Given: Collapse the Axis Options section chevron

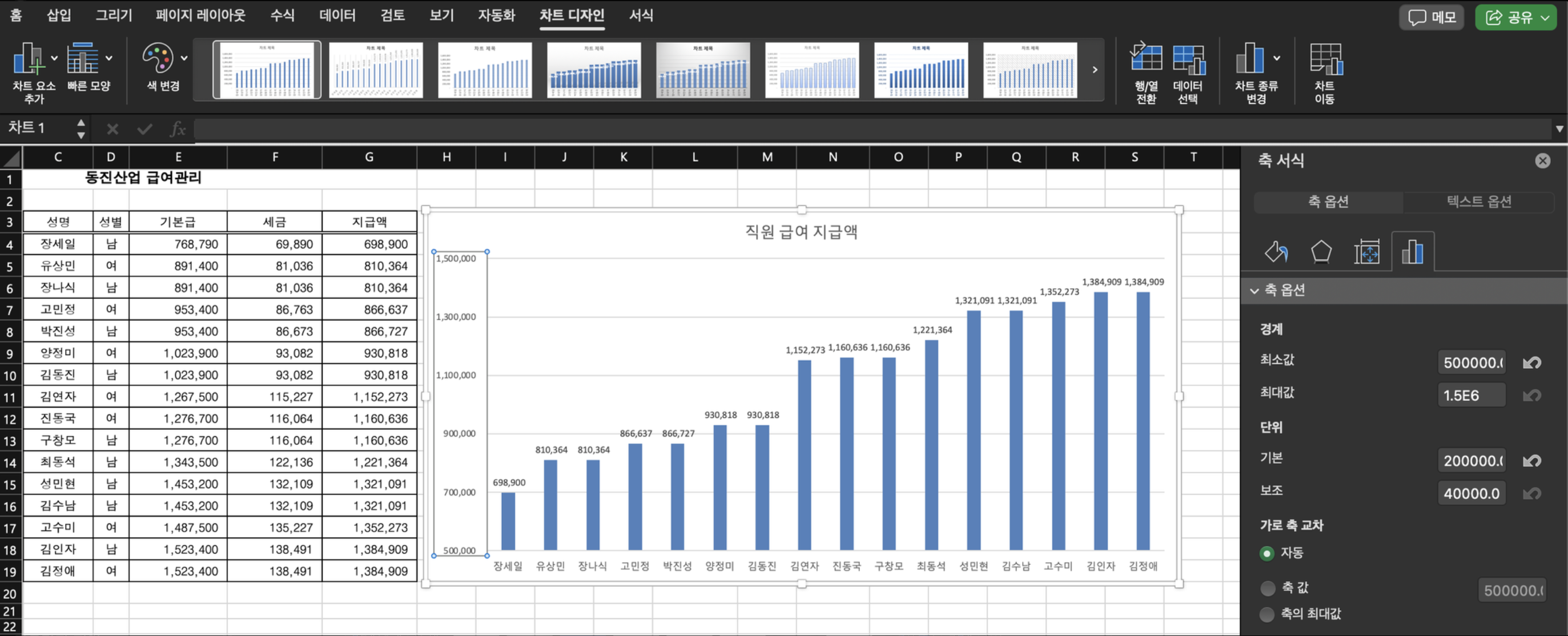Looking at the screenshot, I should point(1254,290).
